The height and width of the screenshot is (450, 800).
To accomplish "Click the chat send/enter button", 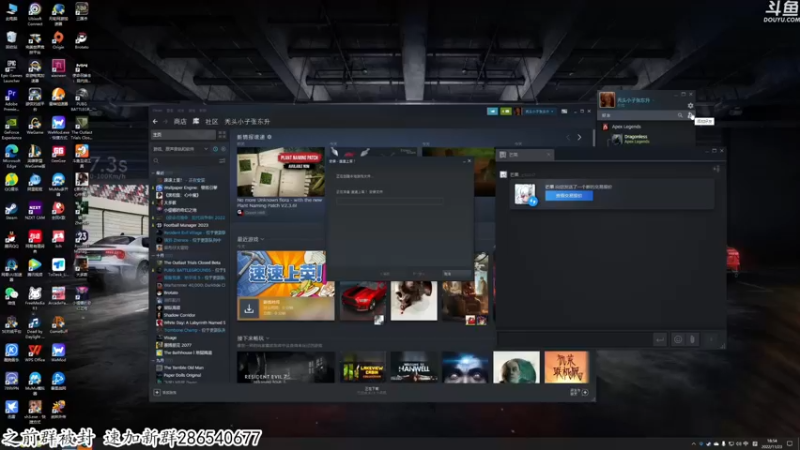I will point(660,339).
